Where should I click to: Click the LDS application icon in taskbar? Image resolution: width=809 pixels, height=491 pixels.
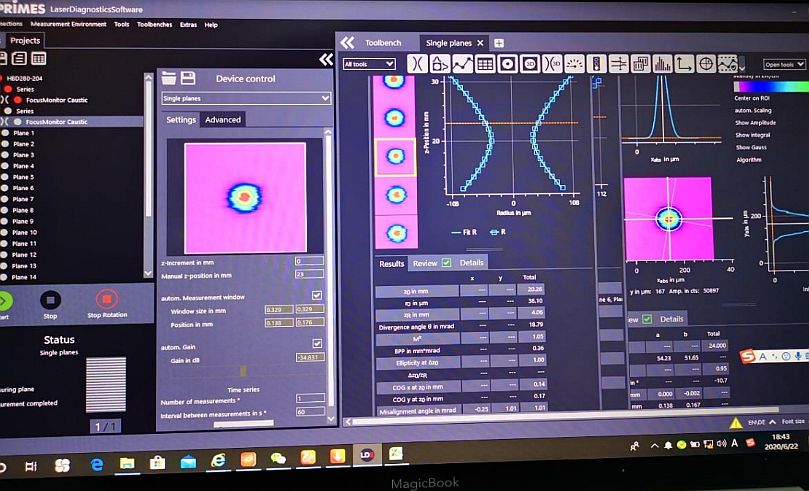[x=367, y=455]
